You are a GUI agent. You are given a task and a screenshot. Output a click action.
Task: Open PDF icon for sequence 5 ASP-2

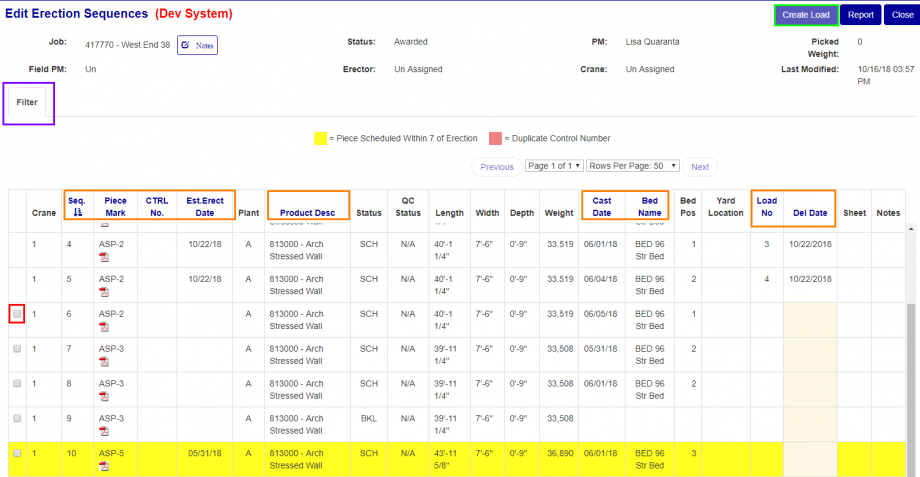pos(104,292)
